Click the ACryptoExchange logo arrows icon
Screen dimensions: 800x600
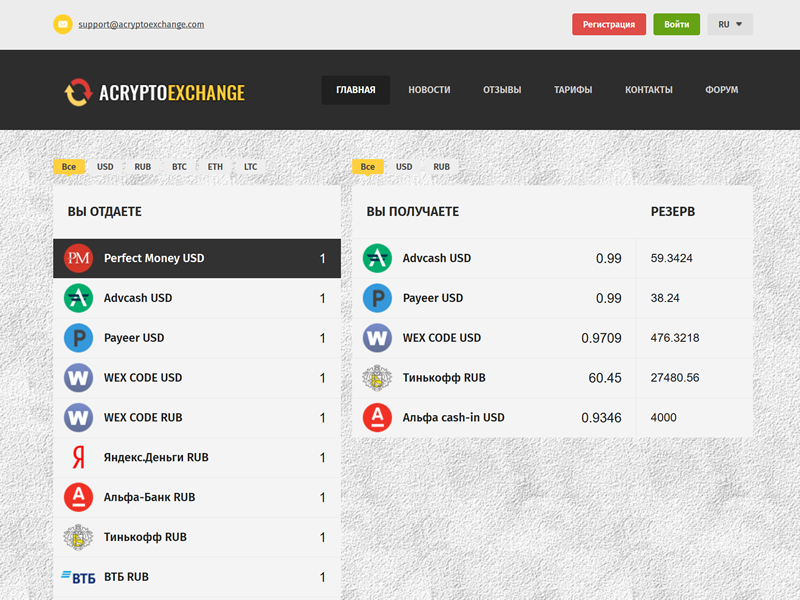click(x=78, y=92)
